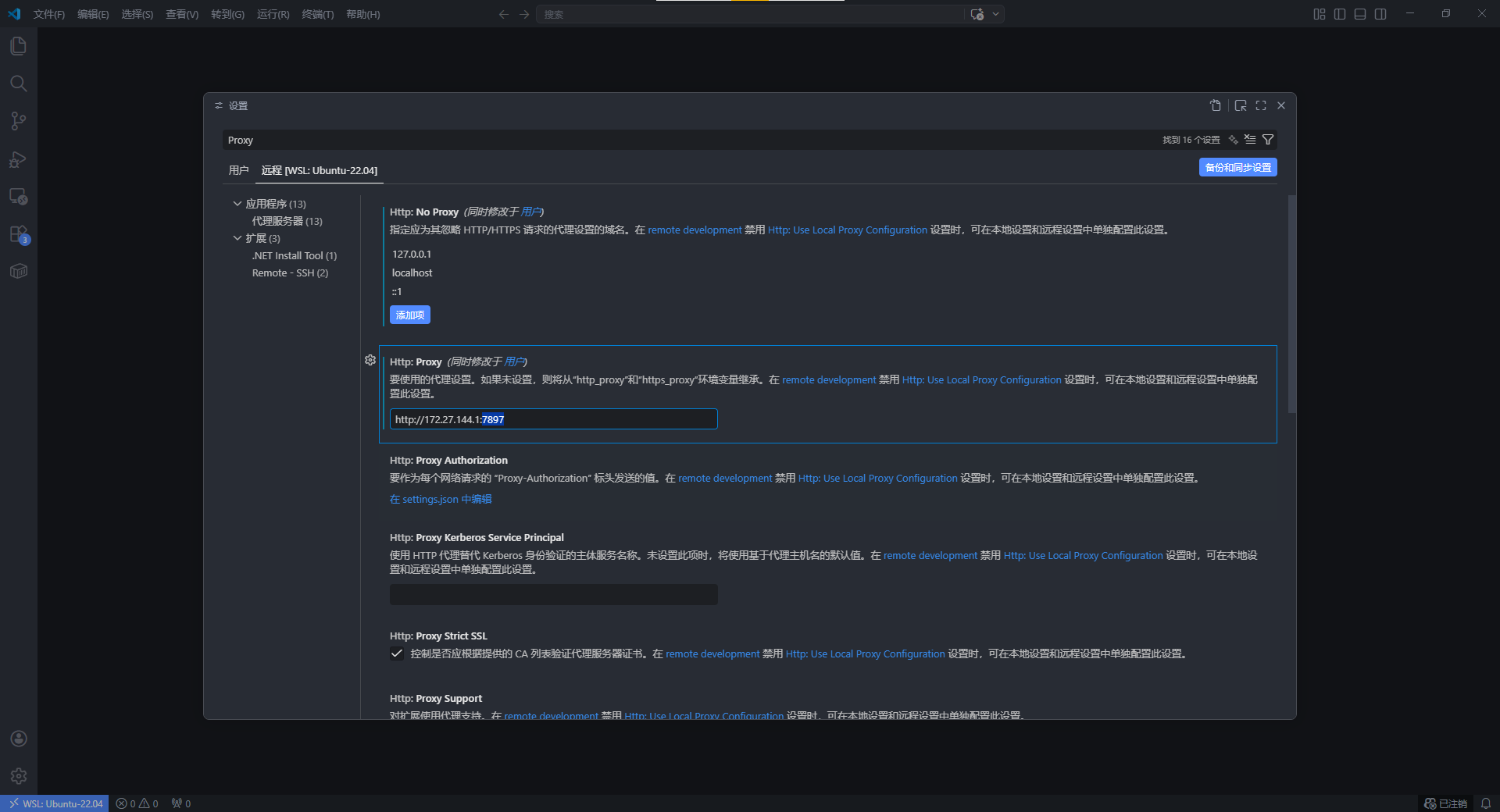Toggle Proxy Strict SSL checkbox

click(x=397, y=654)
